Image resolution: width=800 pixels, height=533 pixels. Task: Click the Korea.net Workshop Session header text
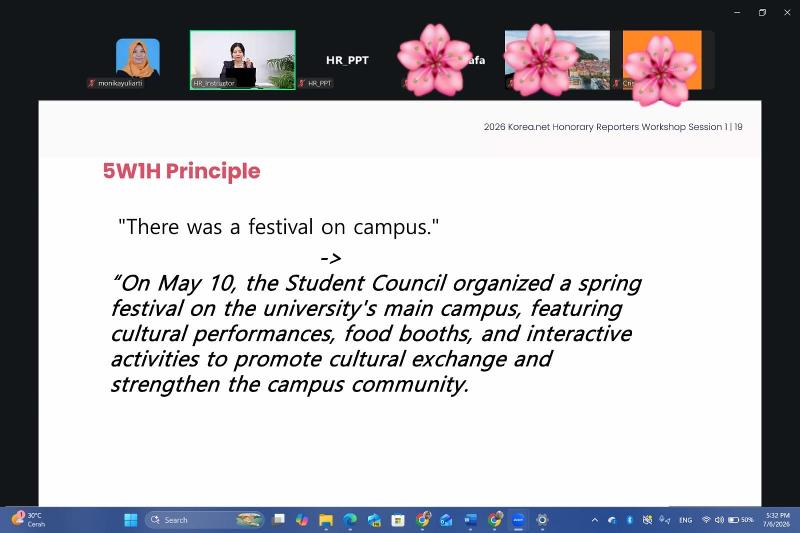pos(613,126)
